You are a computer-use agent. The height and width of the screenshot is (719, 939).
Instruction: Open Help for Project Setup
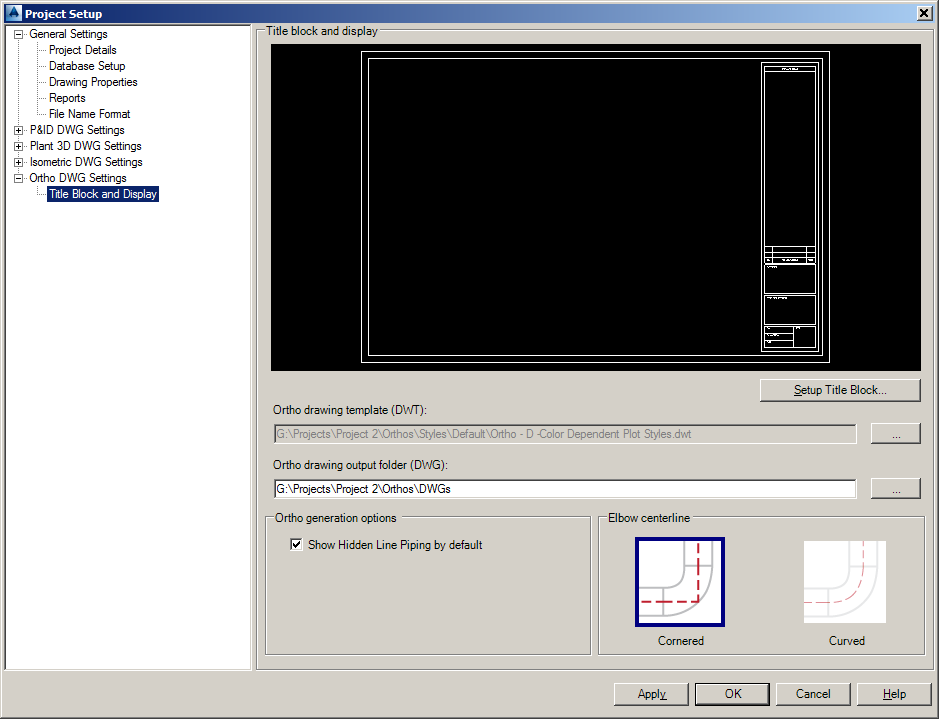[x=894, y=694]
